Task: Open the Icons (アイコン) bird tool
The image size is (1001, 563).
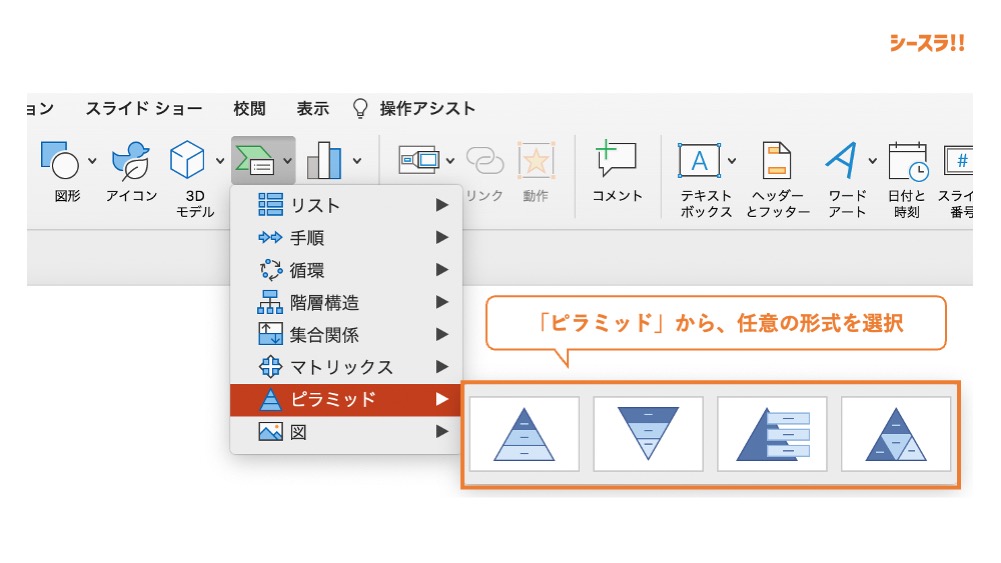Action: click(131, 160)
